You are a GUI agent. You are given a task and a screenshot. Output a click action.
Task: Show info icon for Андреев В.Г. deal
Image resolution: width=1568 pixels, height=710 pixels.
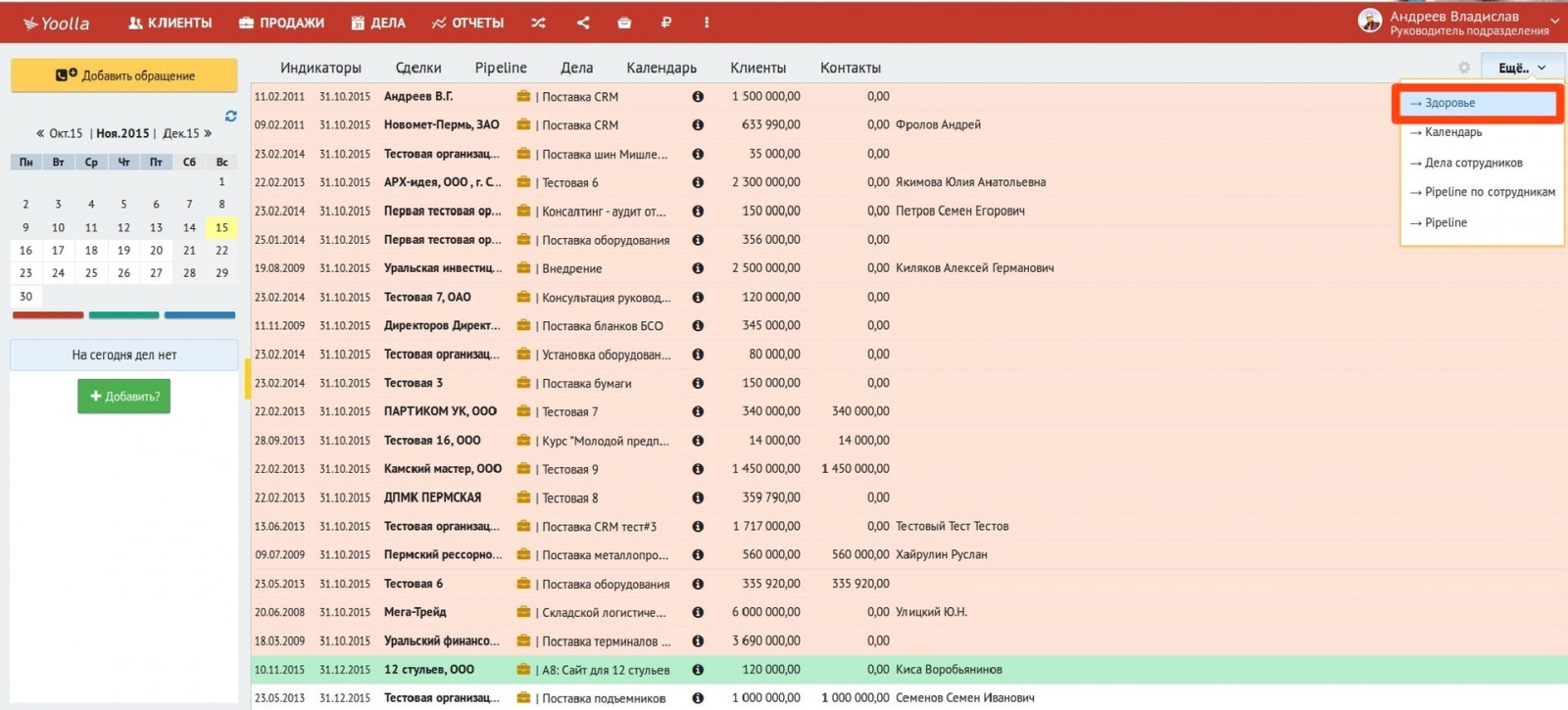click(x=698, y=96)
